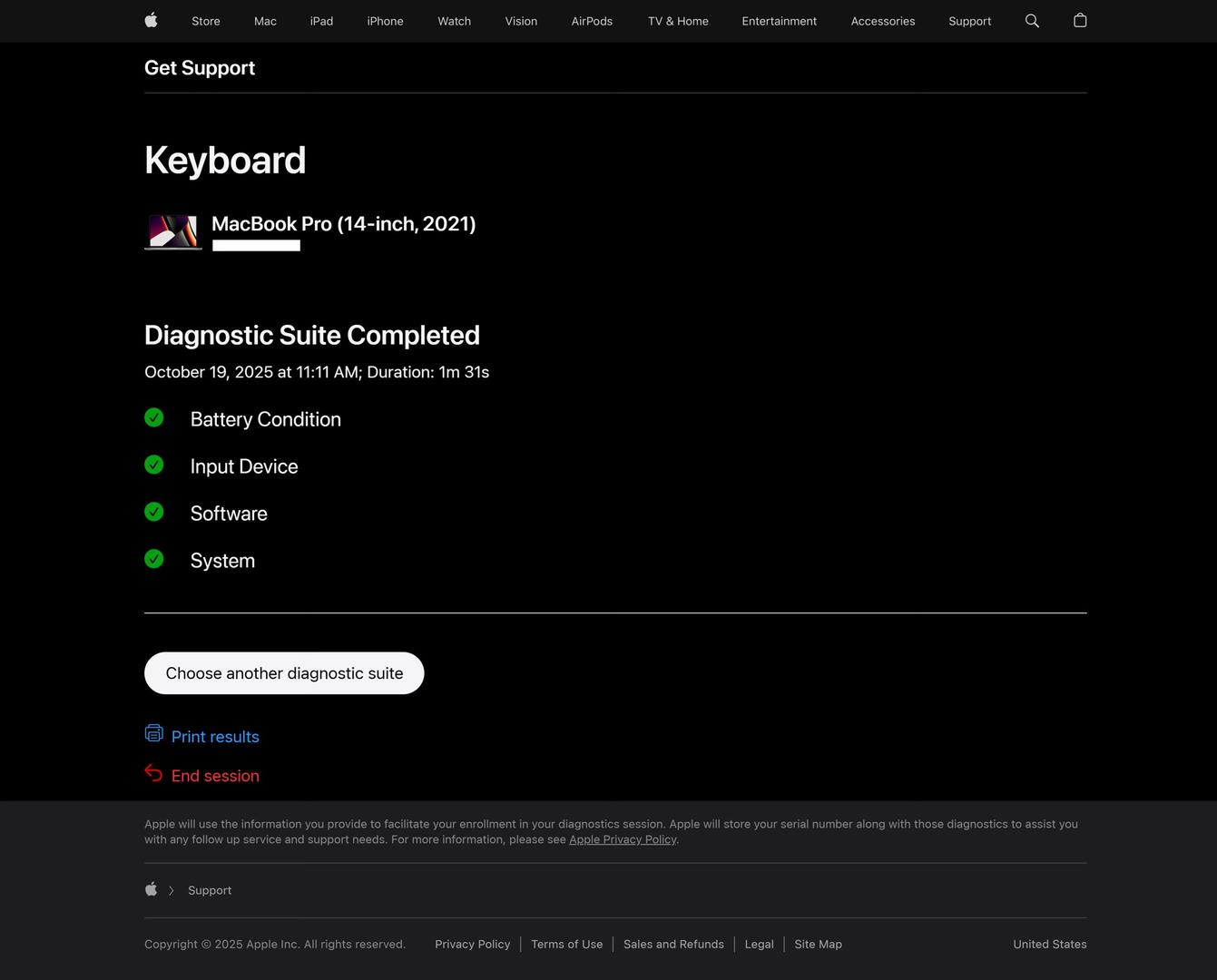
Task: Click the End session link
Action: [x=215, y=776]
